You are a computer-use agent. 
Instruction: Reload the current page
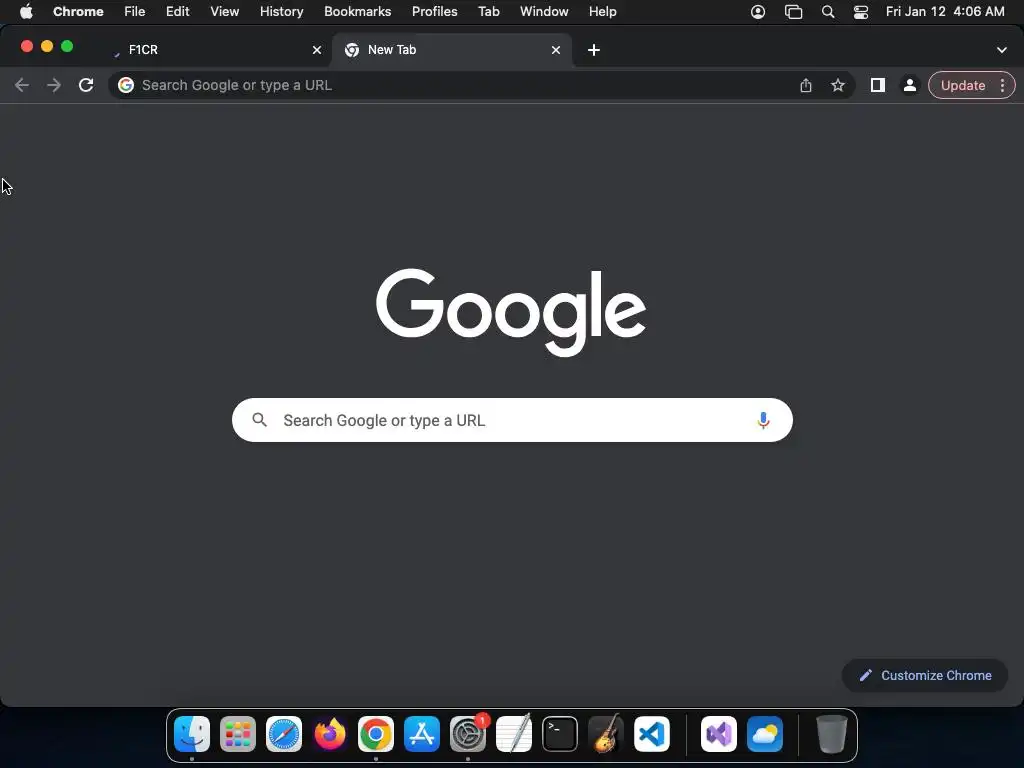(x=86, y=86)
